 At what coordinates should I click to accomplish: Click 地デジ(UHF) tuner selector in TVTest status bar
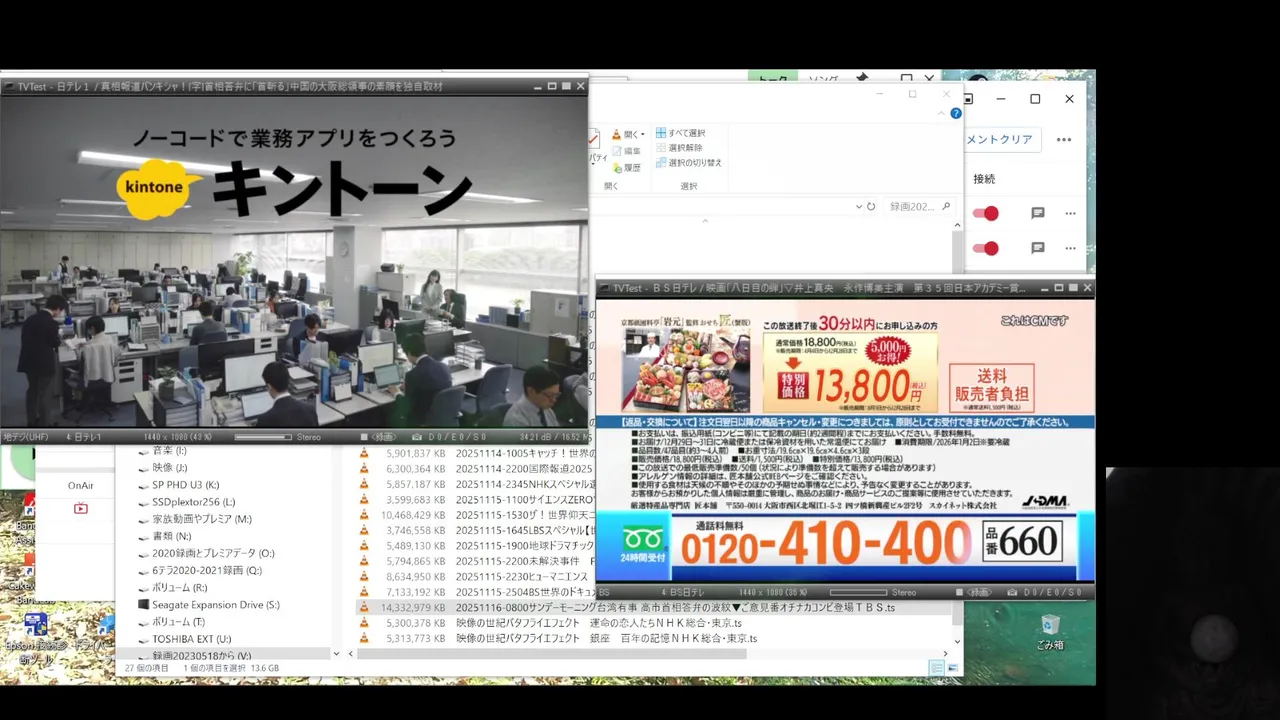tap(26, 437)
